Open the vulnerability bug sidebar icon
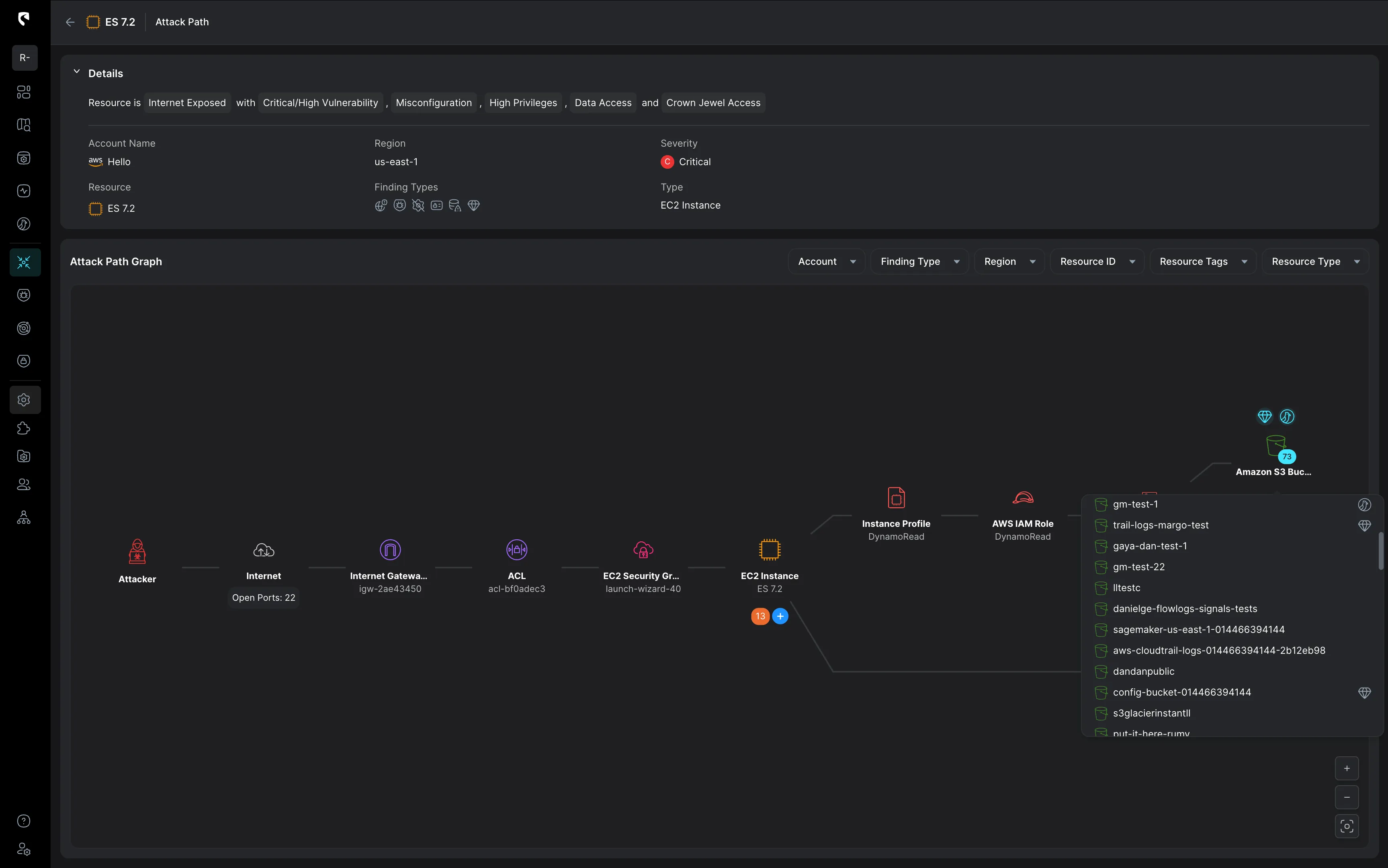Viewport: 1388px width, 868px height. [24, 295]
